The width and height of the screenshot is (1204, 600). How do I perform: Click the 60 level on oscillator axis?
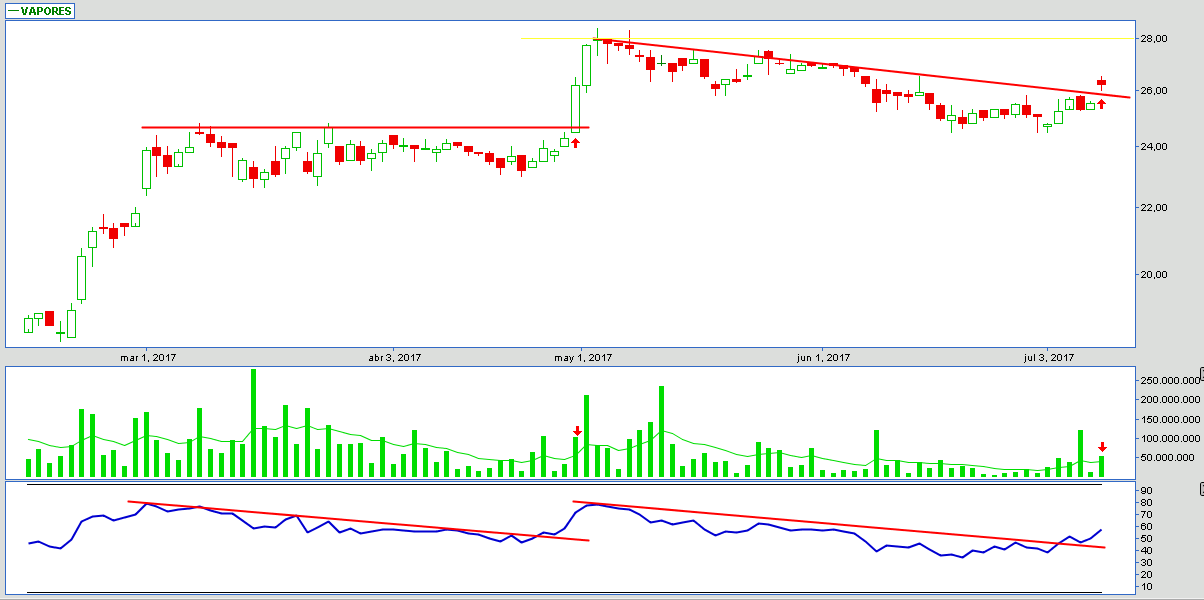point(1145,526)
